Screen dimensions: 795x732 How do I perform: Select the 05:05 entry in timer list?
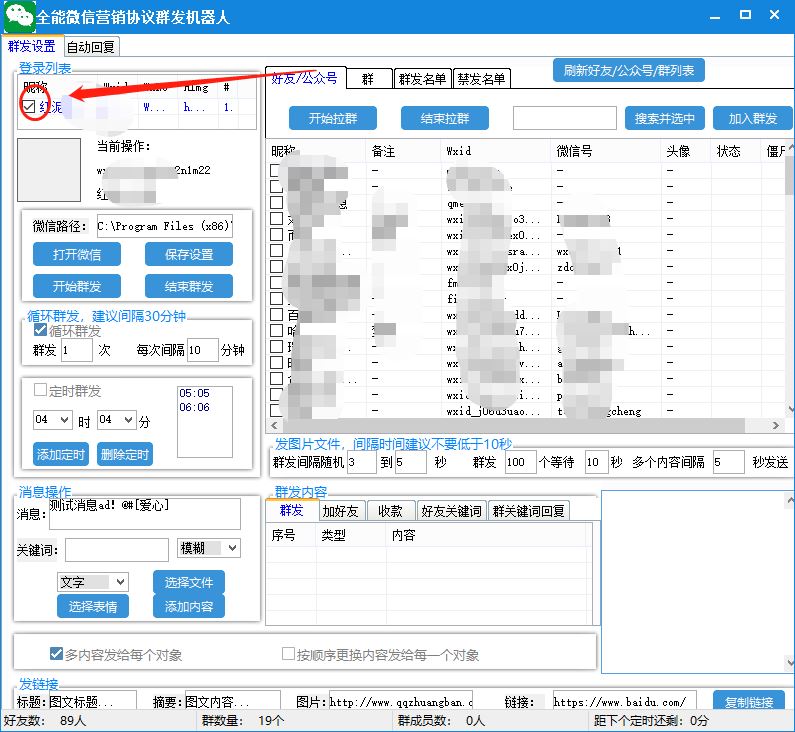click(x=194, y=394)
